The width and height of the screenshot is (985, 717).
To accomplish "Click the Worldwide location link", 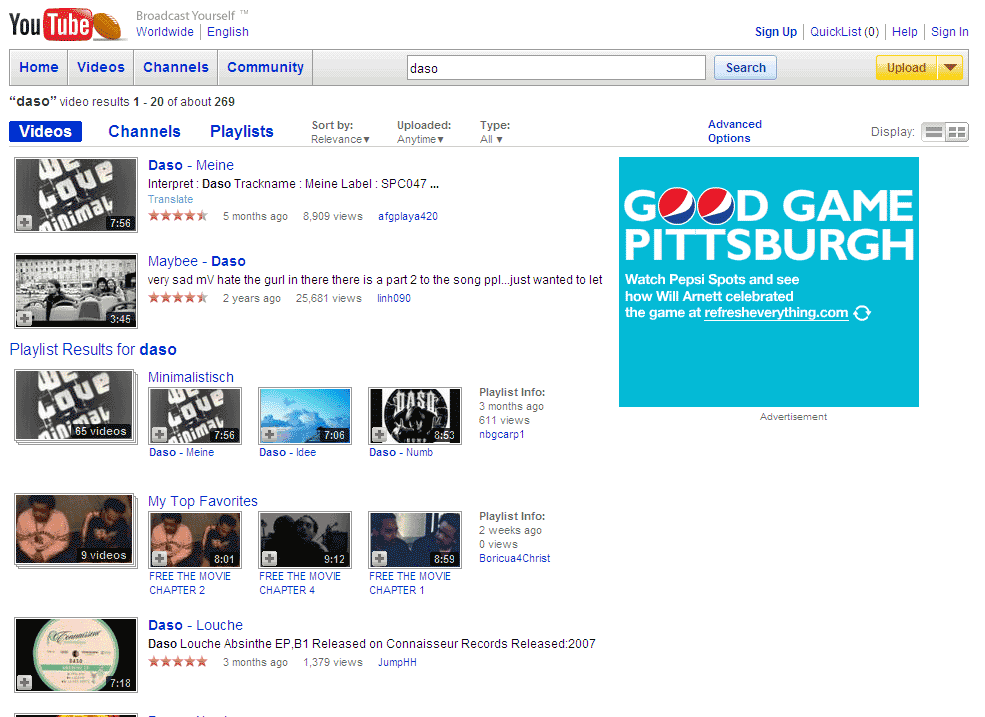I will pyautogui.click(x=165, y=31).
